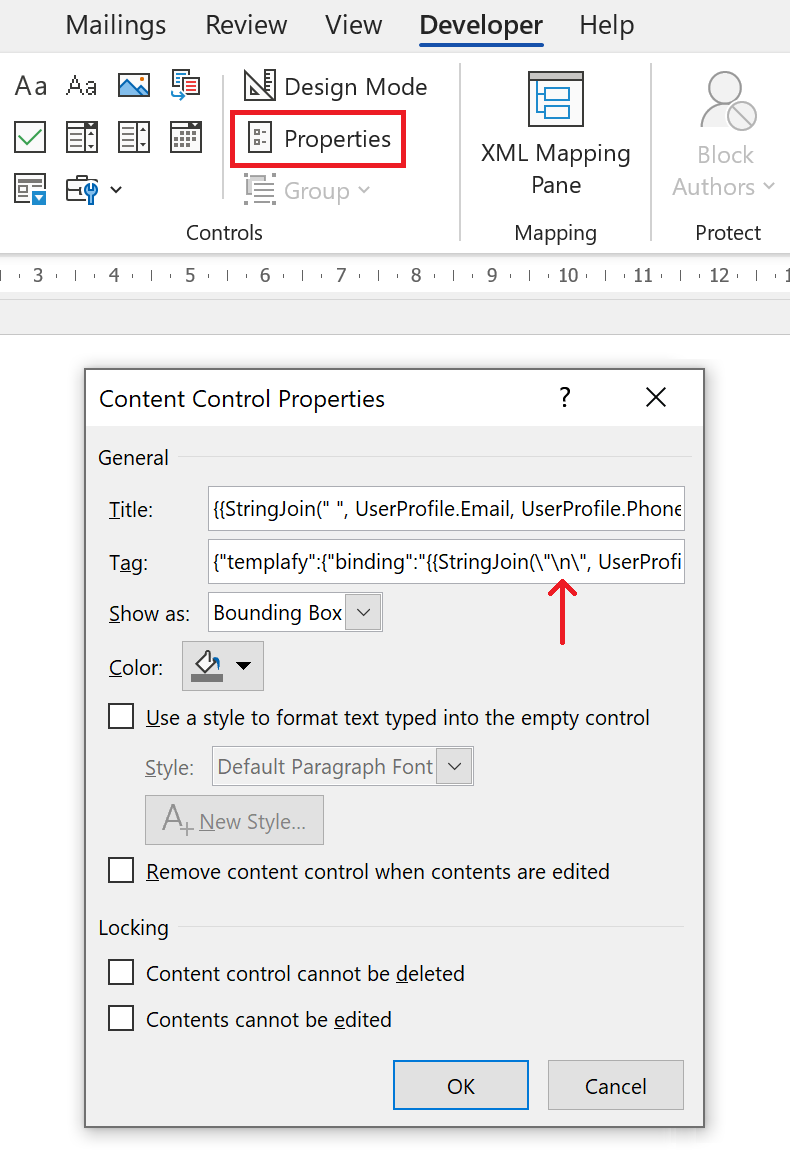
Task: Insert a Picture content control
Action: 134,86
